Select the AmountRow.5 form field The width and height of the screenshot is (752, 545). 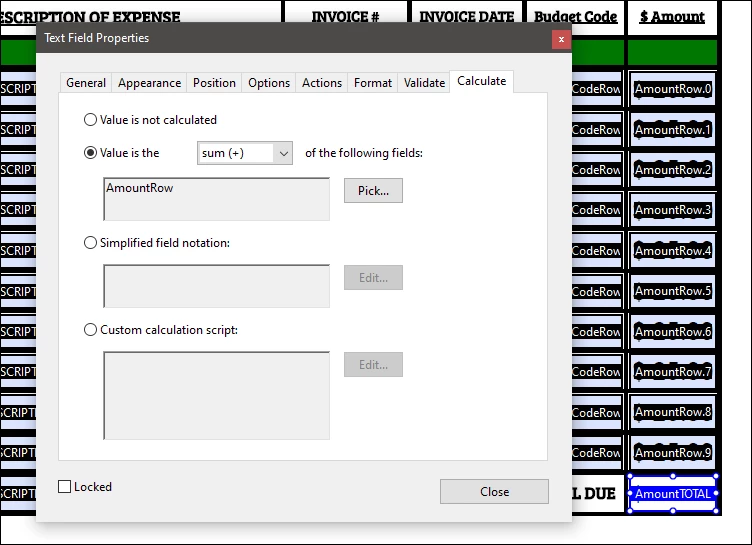click(x=672, y=291)
